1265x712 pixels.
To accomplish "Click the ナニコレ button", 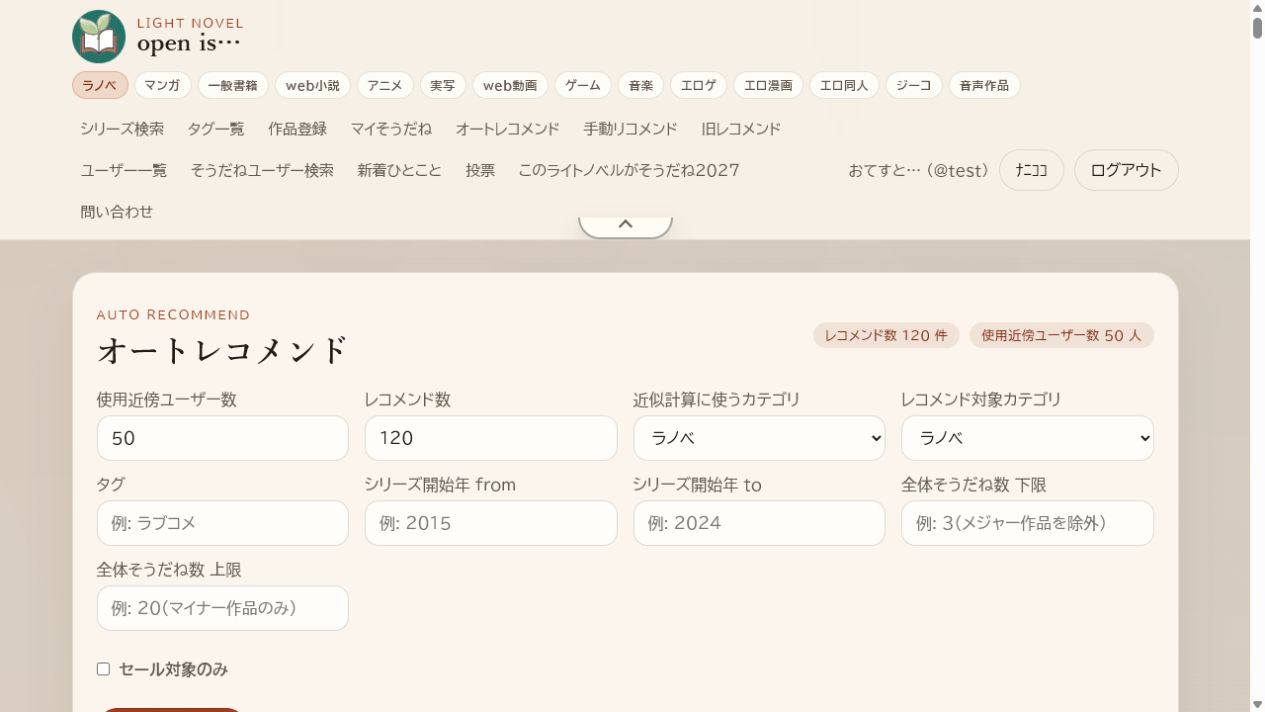I will pyautogui.click(x=1031, y=170).
